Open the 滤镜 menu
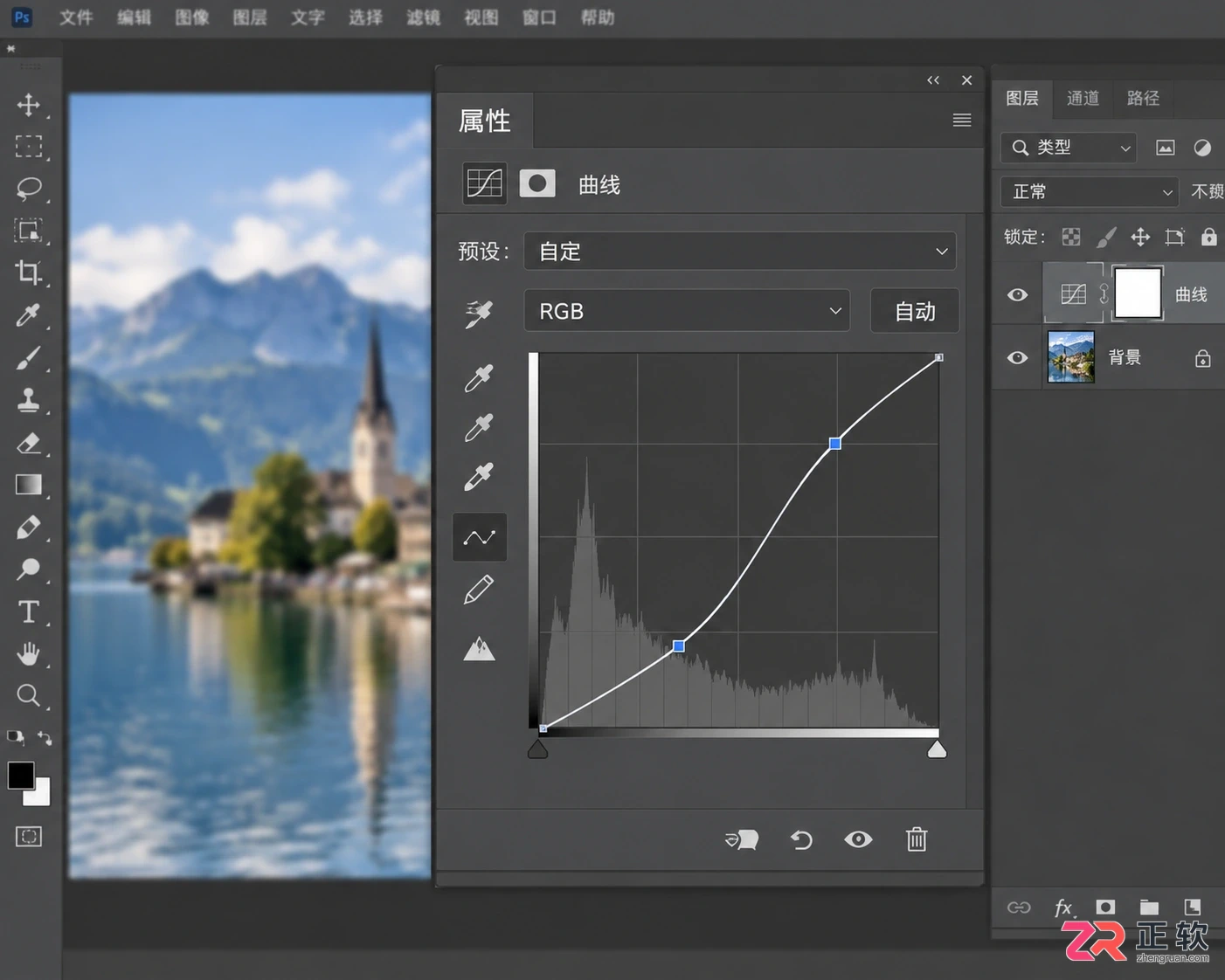The image size is (1225, 980). tap(424, 17)
